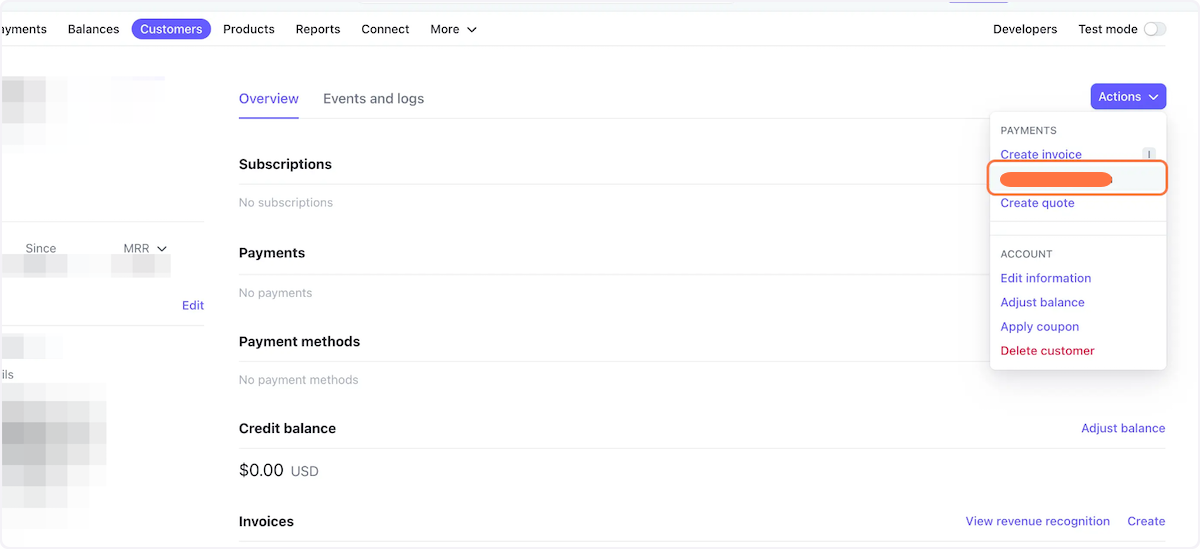This screenshot has height=549, width=1200.
Task: Switch to Overview tab
Action: 269,98
